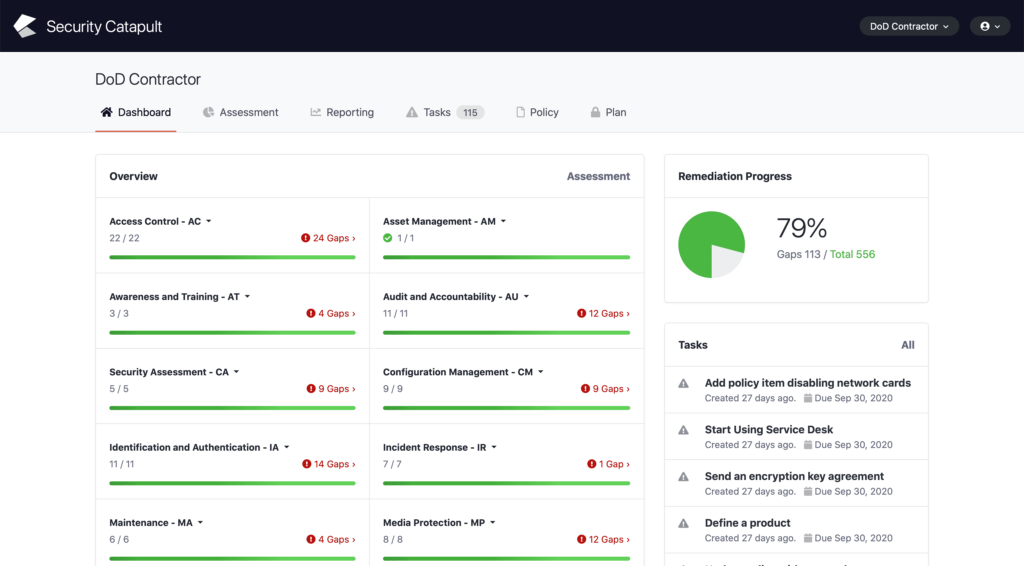The height and width of the screenshot is (566, 1024).
Task: Click calendar icon on 'Start Using Service Desk' due date
Action: [x=808, y=445]
